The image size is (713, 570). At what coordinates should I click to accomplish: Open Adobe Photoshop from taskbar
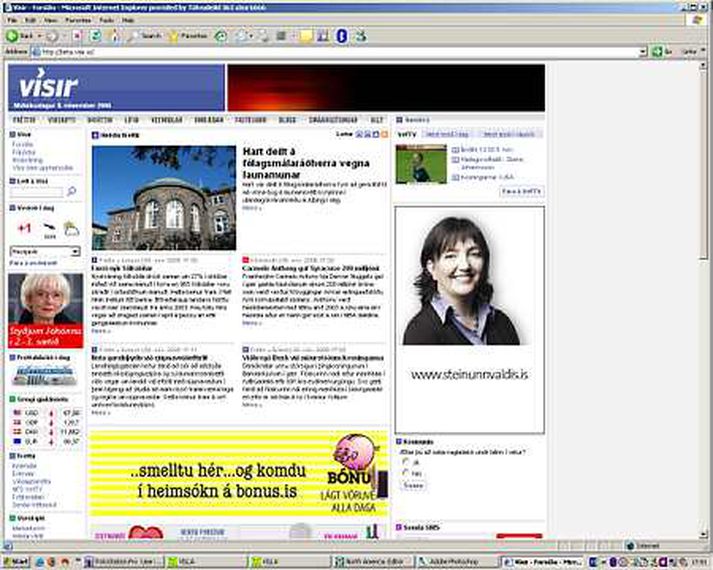[457, 562]
